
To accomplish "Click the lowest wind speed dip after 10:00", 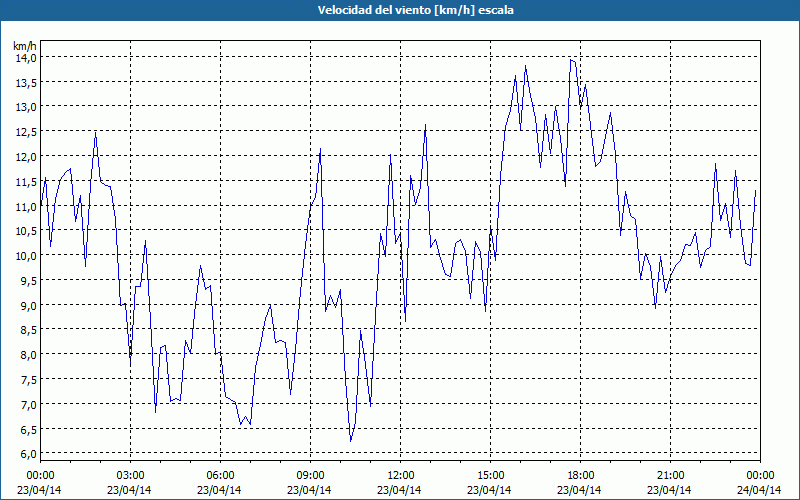I will (351, 441).
